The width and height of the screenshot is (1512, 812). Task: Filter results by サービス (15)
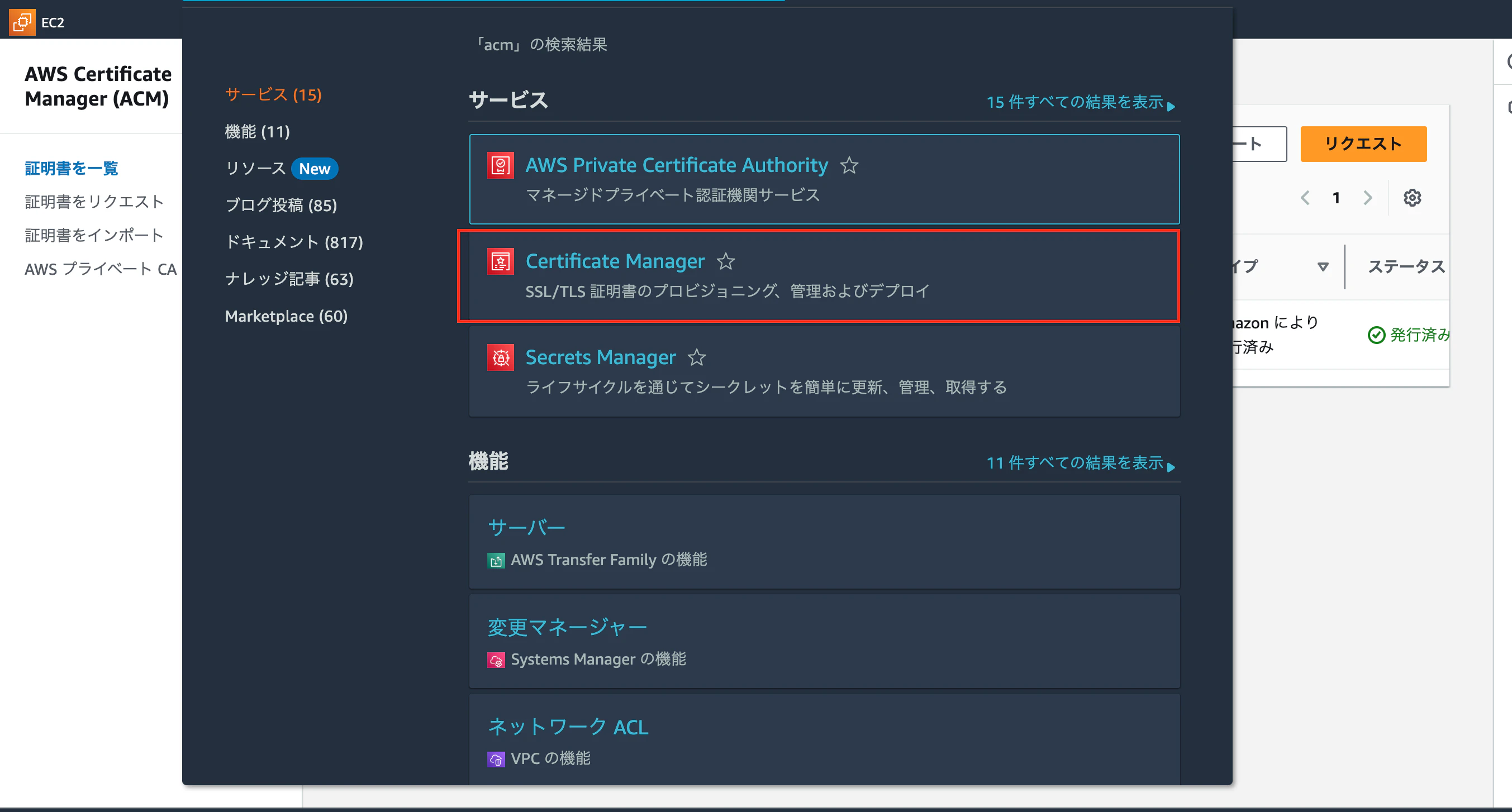click(274, 95)
